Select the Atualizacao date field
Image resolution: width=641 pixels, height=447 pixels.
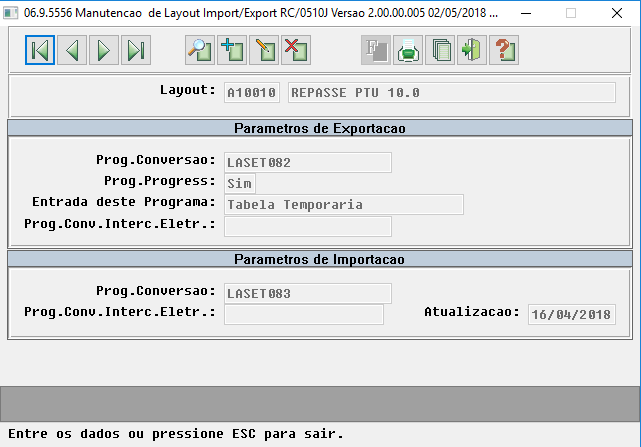(x=572, y=314)
